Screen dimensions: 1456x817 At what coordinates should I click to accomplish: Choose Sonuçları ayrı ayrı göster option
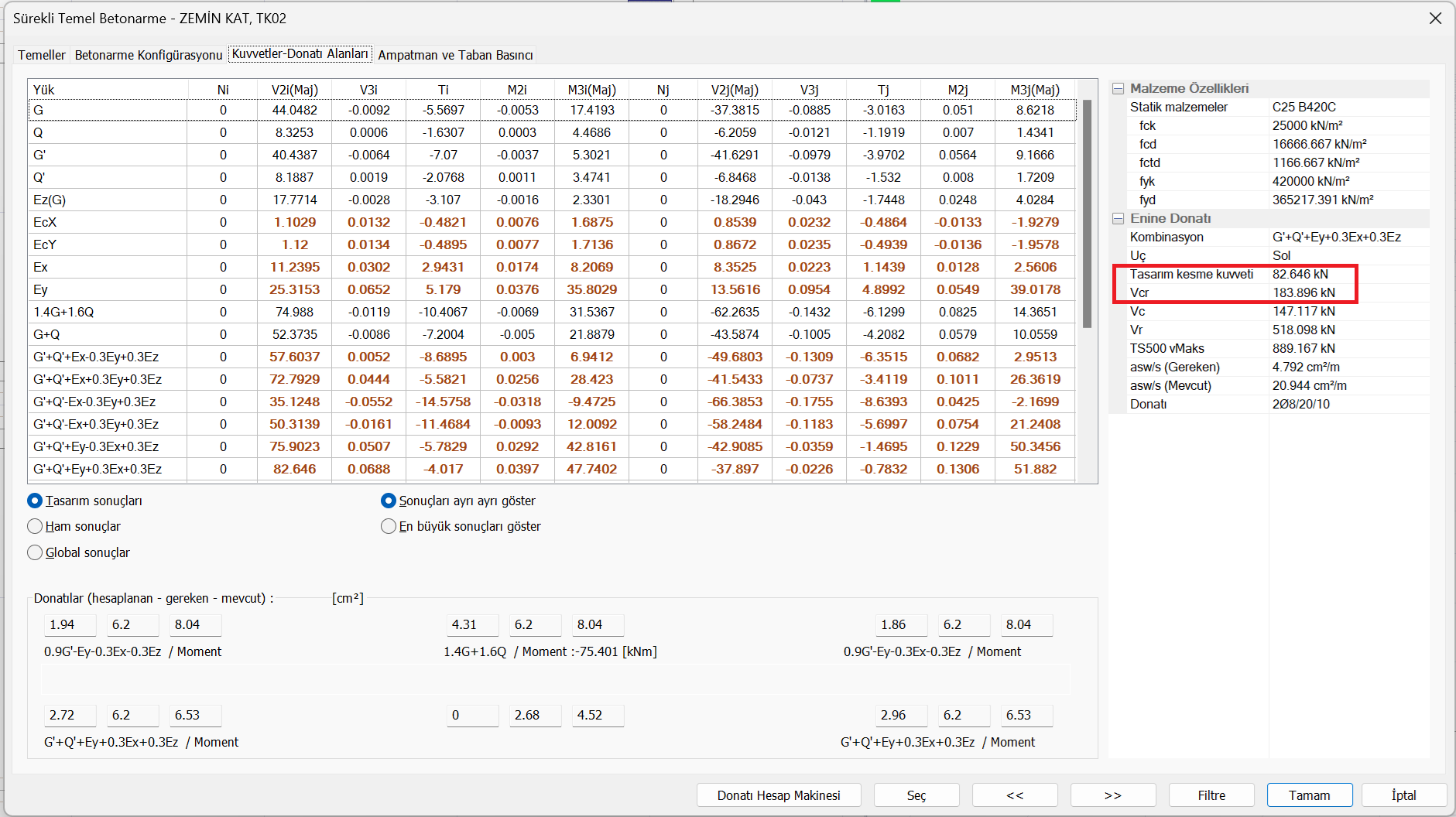pyautogui.click(x=458, y=501)
